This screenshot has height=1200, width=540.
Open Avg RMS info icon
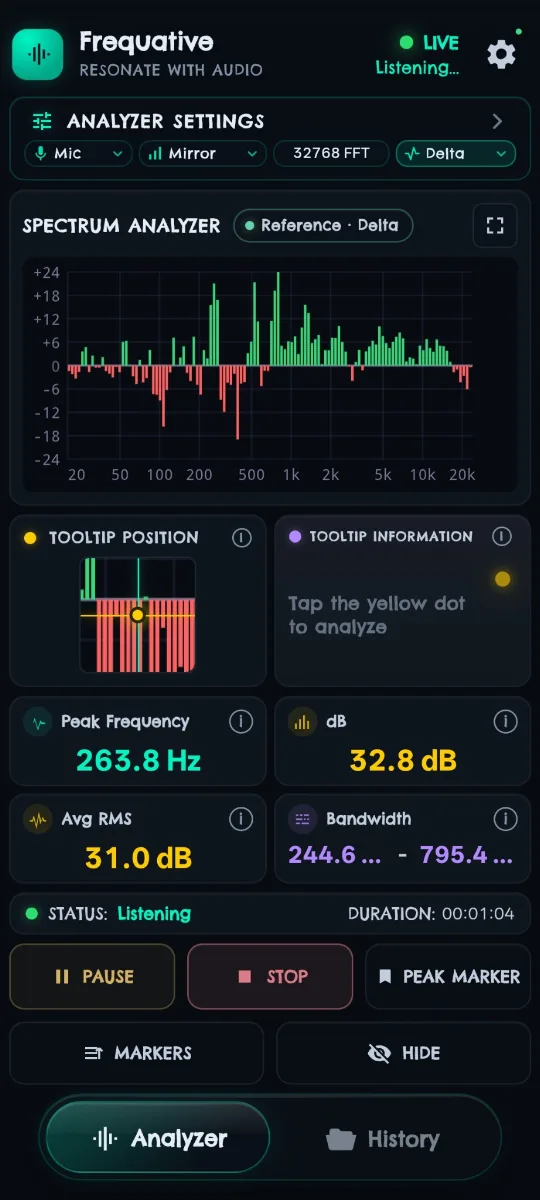[x=240, y=819]
